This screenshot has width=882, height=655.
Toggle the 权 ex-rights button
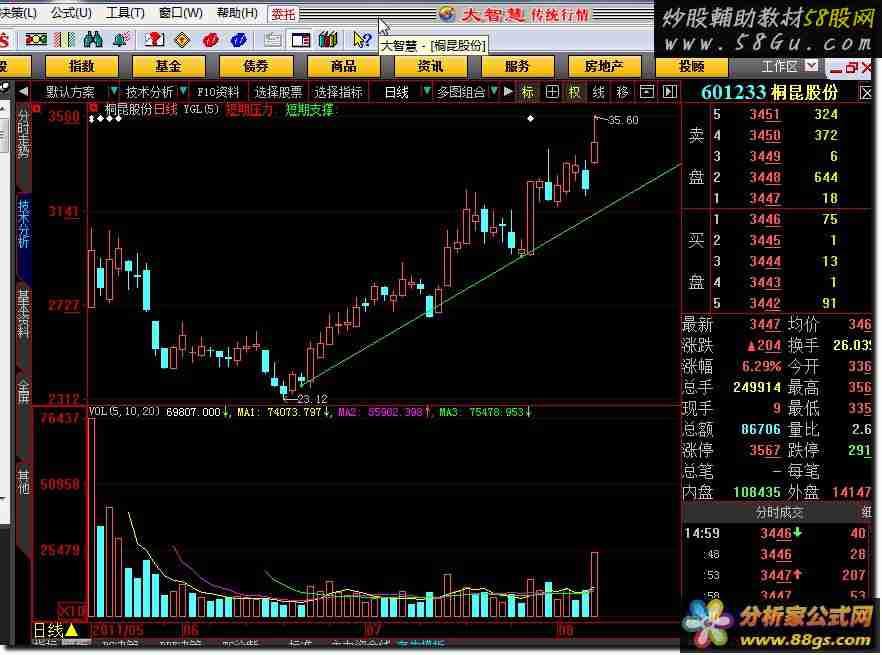pyautogui.click(x=574, y=92)
